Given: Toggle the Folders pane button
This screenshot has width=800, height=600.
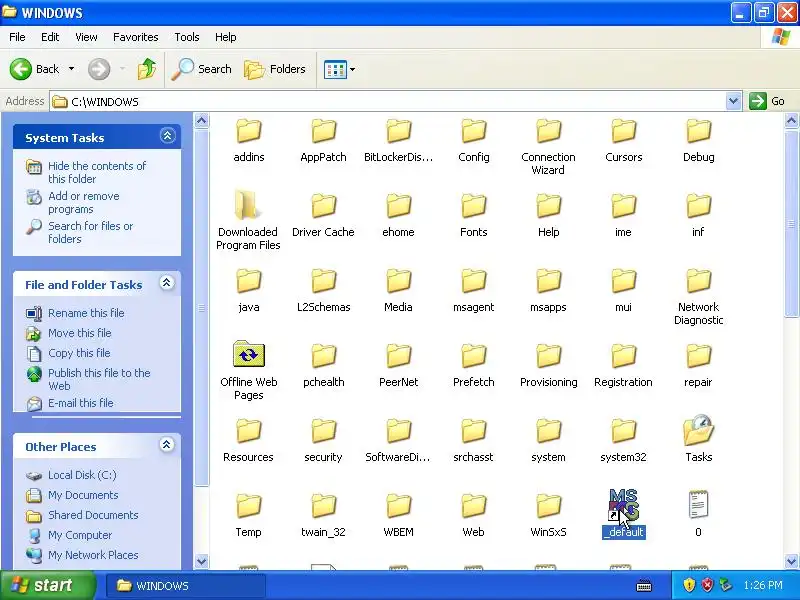Looking at the screenshot, I should click(275, 69).
